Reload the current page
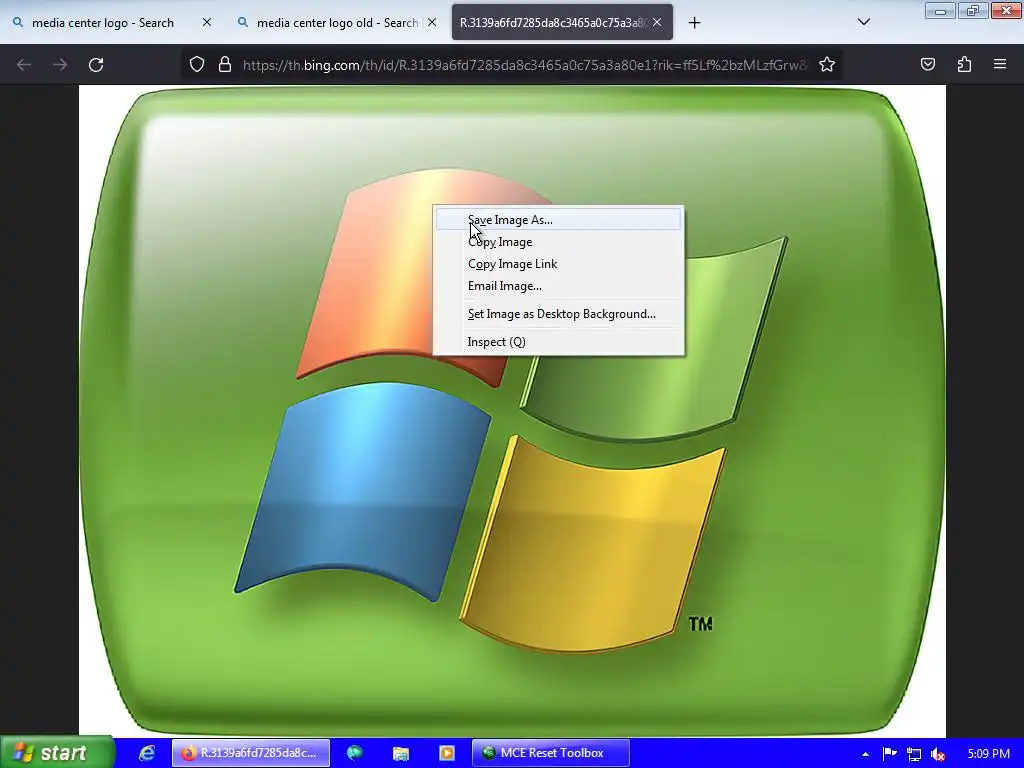Image resolution: width=1024 pixels, height=768 pixels. pyautogui.click(x=96, y=65)
